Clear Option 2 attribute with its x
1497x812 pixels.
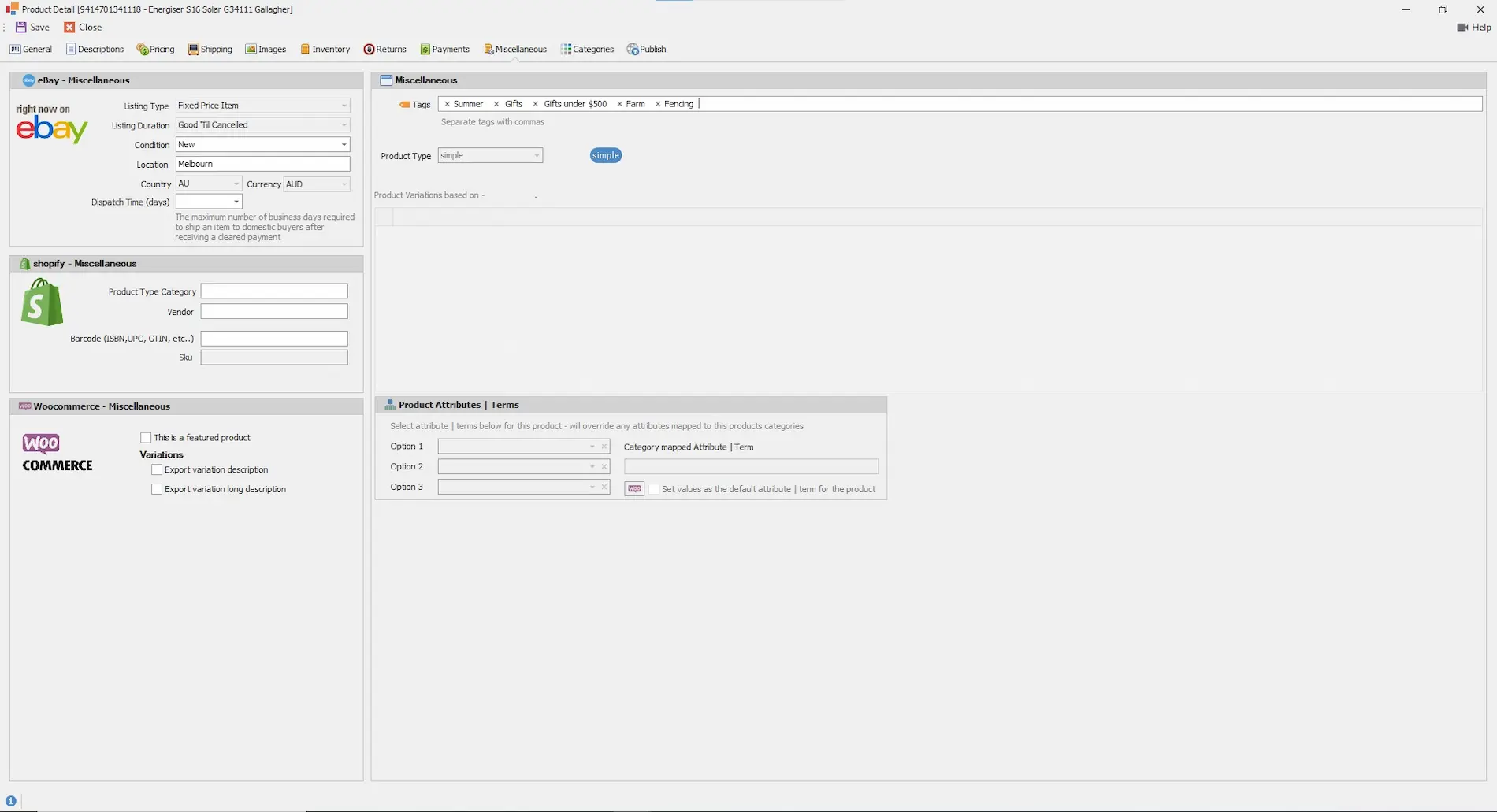tap(604, 467)
